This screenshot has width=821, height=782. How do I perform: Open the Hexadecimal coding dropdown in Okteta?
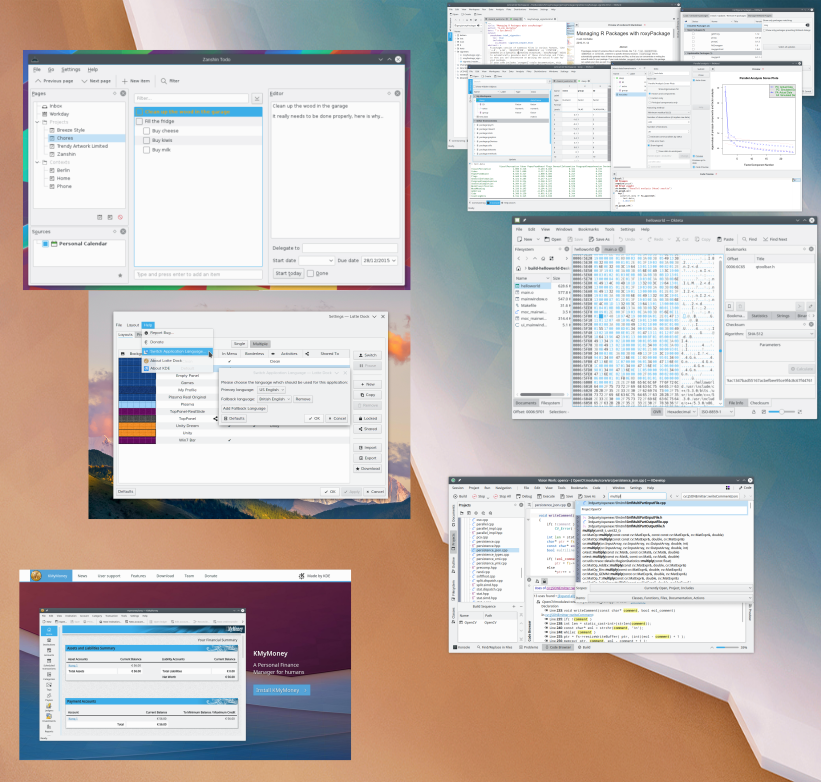(681, 412)
